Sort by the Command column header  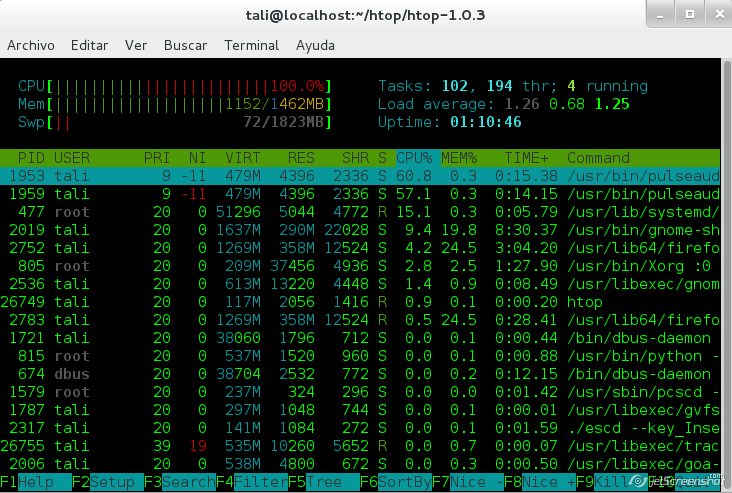tap(598, 158)
